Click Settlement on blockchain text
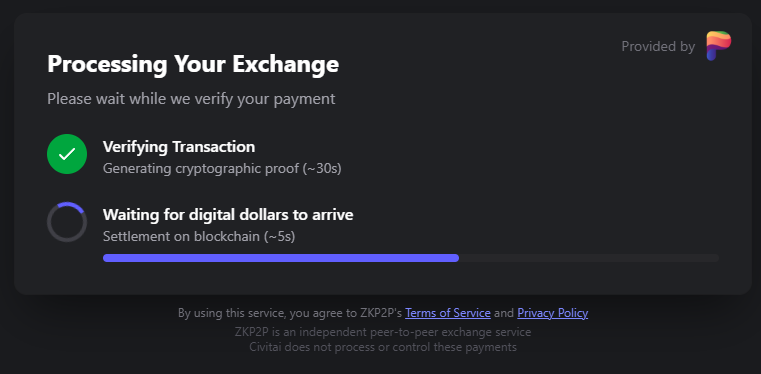761x374 pixels. pyautogui.click(x=182, y=237)
